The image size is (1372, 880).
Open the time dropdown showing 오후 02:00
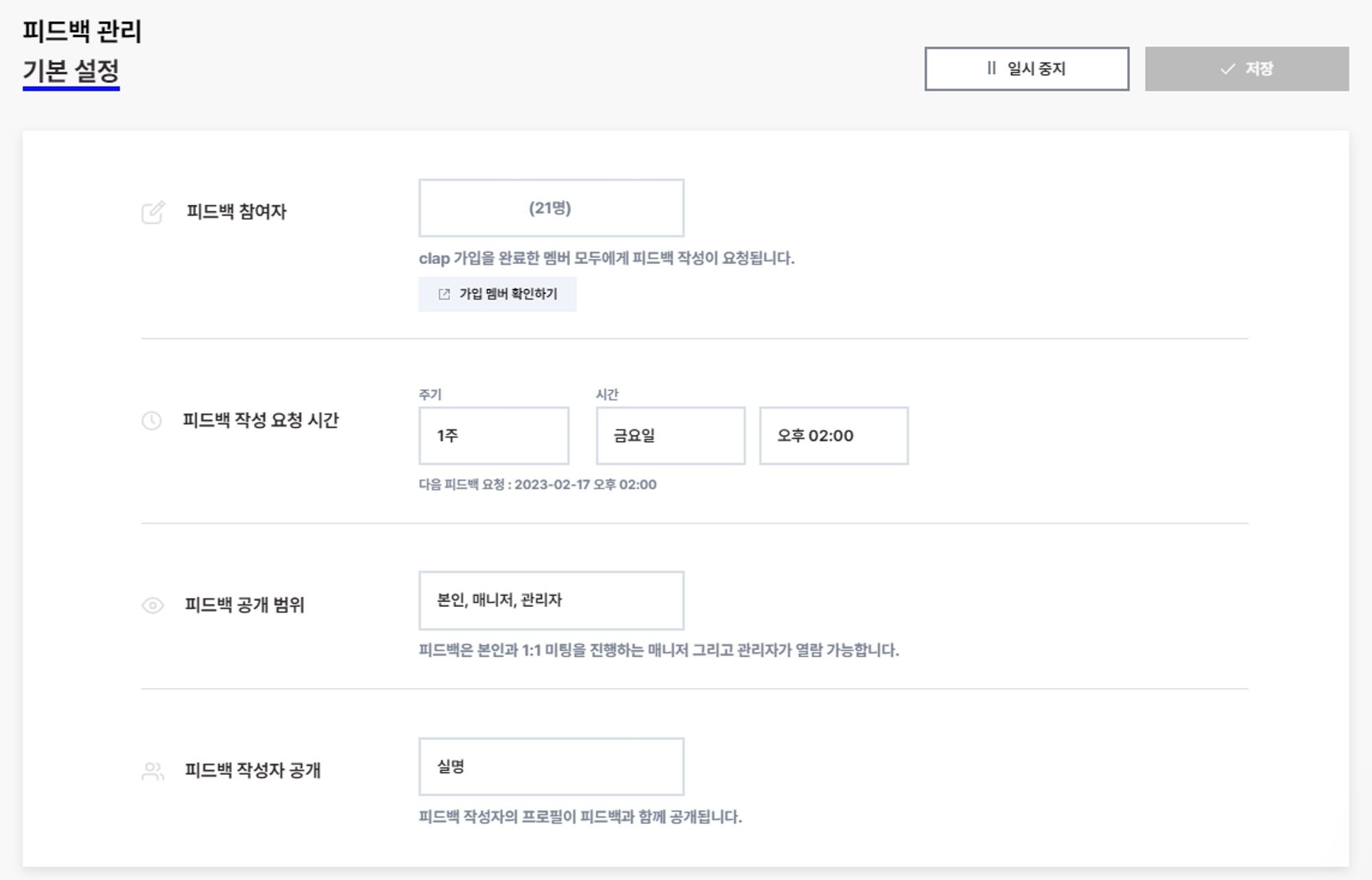[833, 436]
